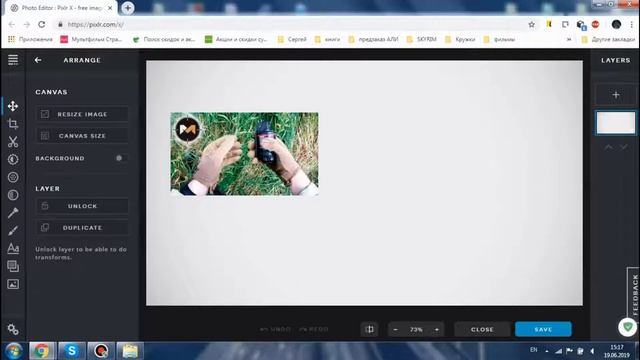Open the Liquify tool icon
Image resolution: width=640 pixels, height=360 pixels.
(13, 195)
